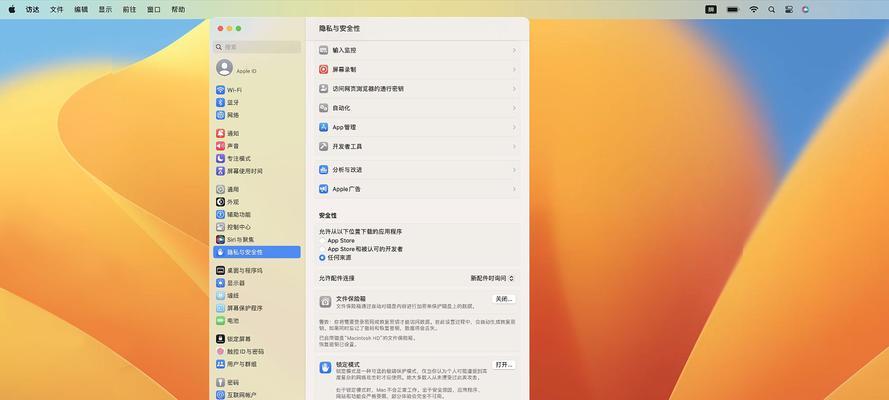
Task: Select the 任何来源 radio button
Action: pyautogui.click(x=322, y=257)
